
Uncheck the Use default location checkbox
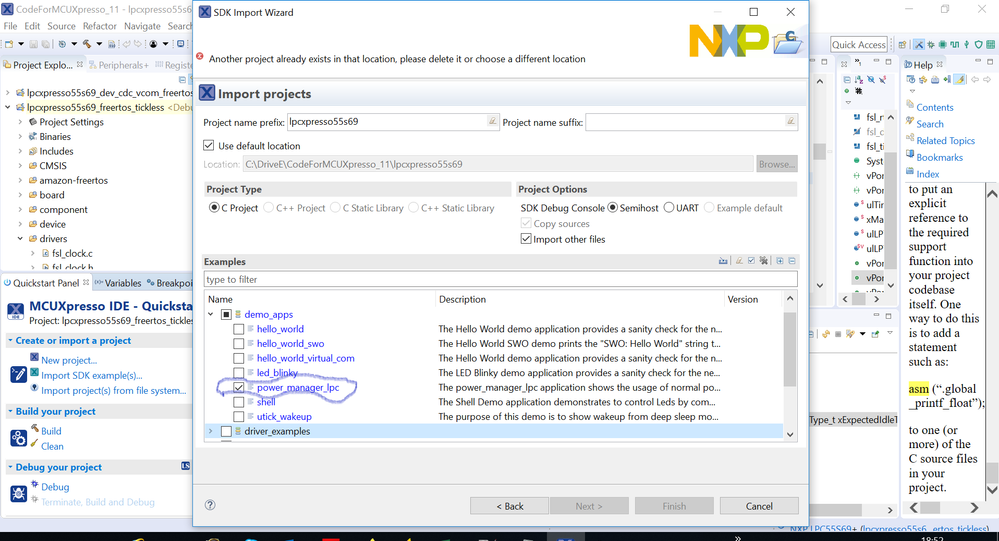[x=208, y=145]
